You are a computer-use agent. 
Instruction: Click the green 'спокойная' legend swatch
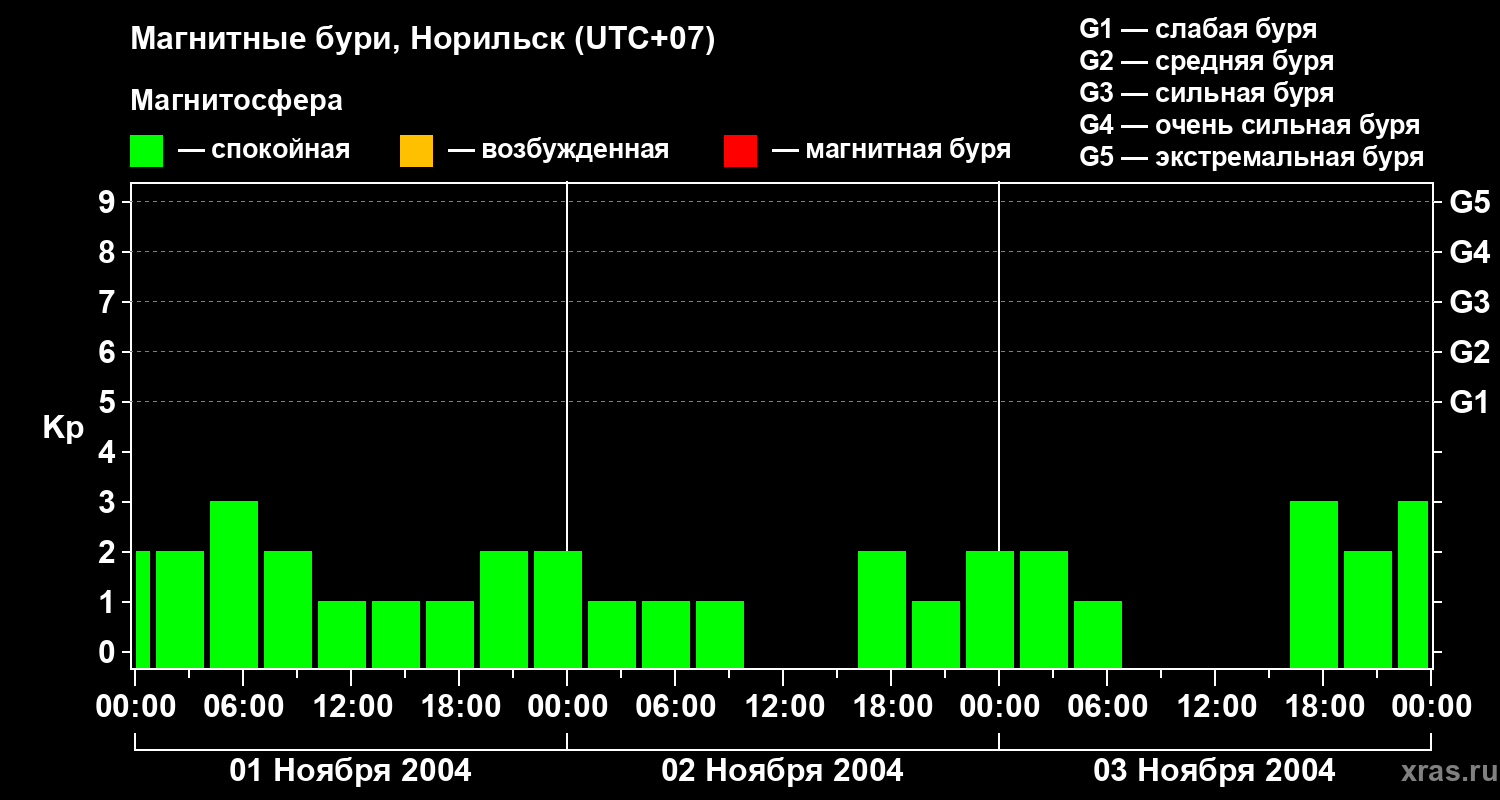pos(146,151)
